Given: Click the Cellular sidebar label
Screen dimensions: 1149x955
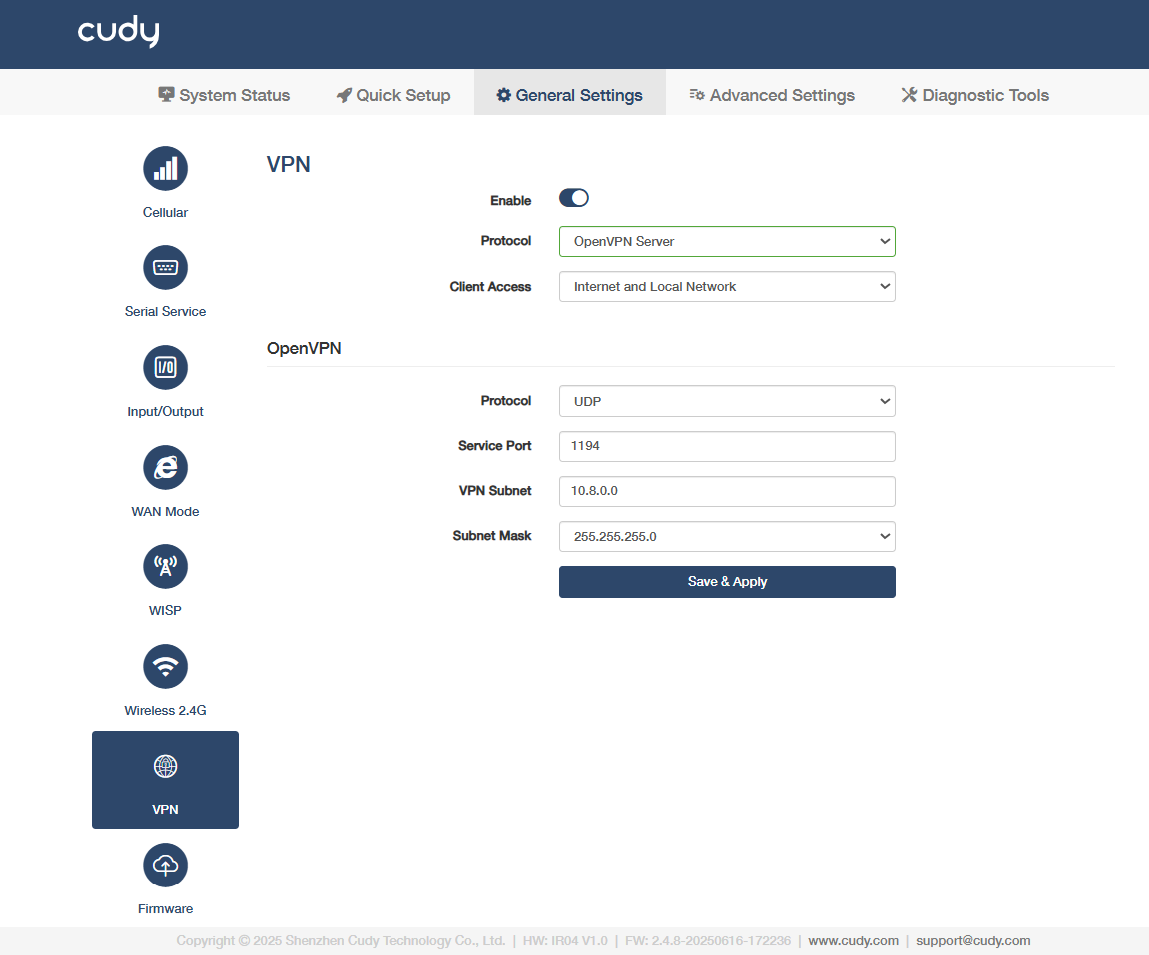Looking at the screenshot, I should [165, 213].
